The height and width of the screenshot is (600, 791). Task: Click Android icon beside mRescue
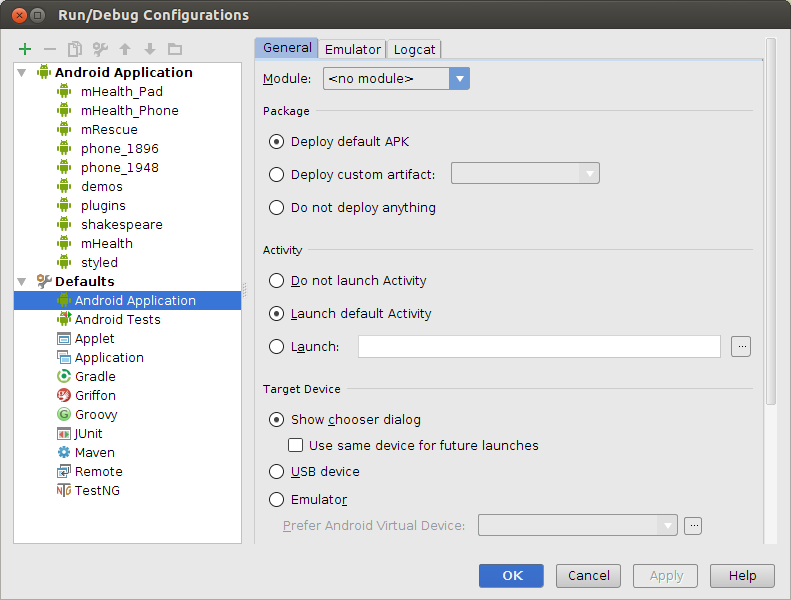pyautogui.click(x=64, y=130)
